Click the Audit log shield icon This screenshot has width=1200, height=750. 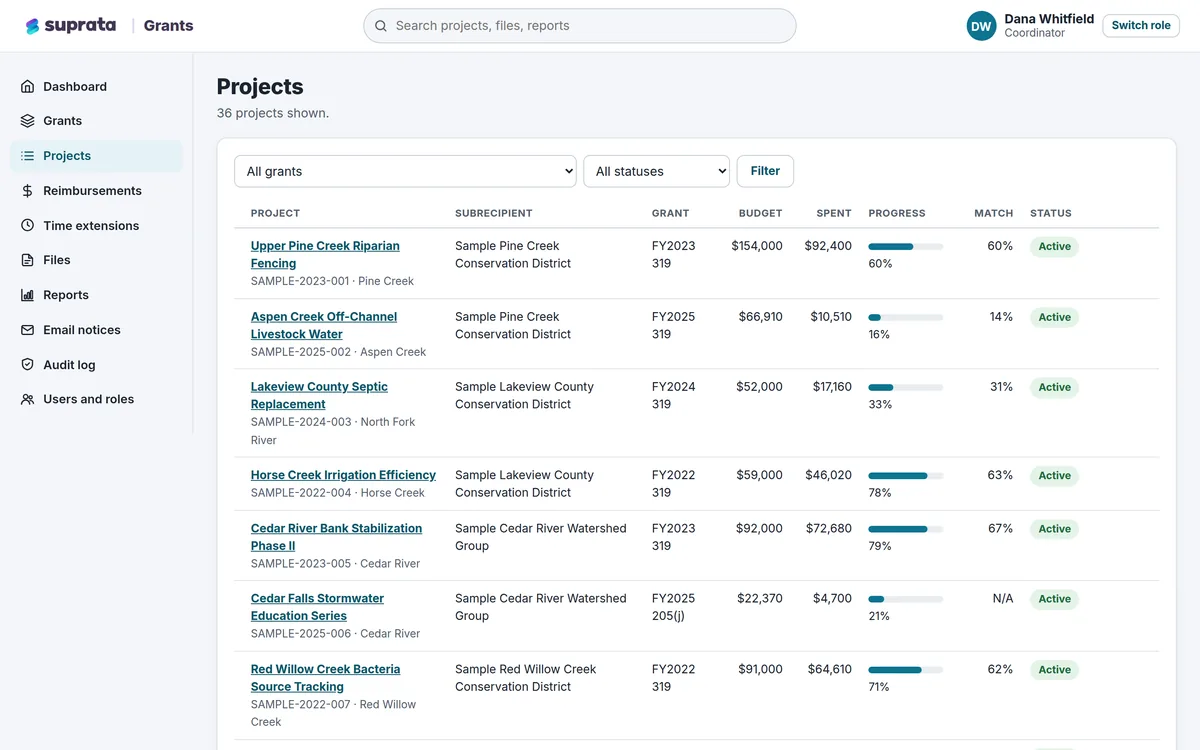[28, 365]
